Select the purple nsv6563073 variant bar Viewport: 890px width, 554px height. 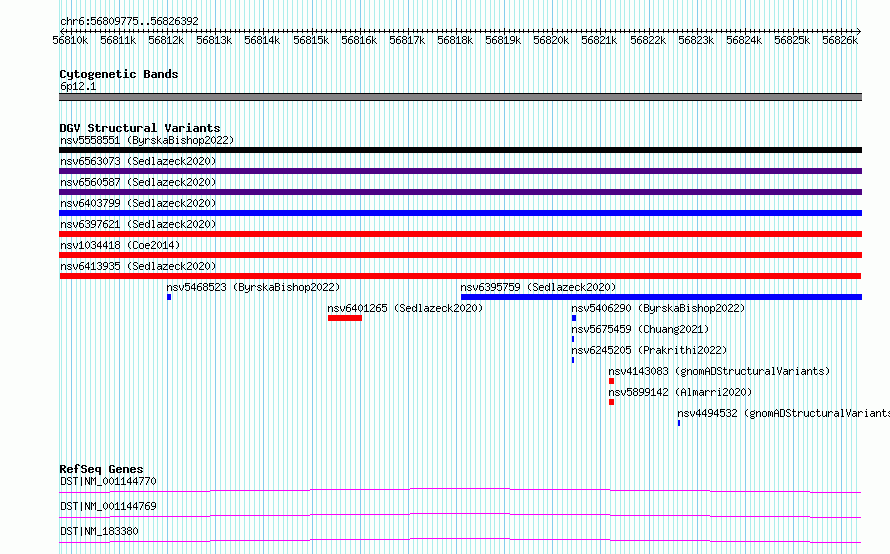click(460, 171)
